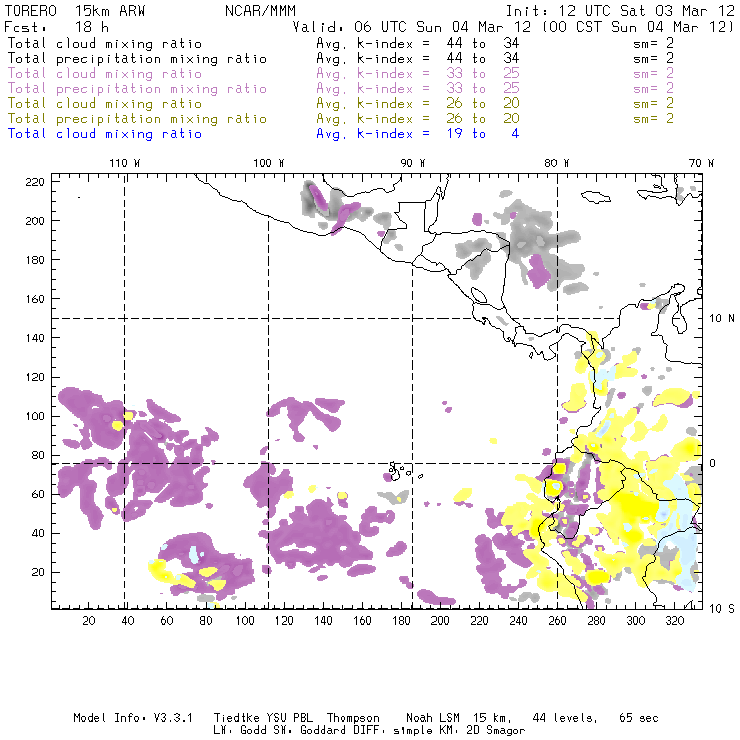
Task: Select the "10 S" latitude label
Action: click(x=722, y=608)
